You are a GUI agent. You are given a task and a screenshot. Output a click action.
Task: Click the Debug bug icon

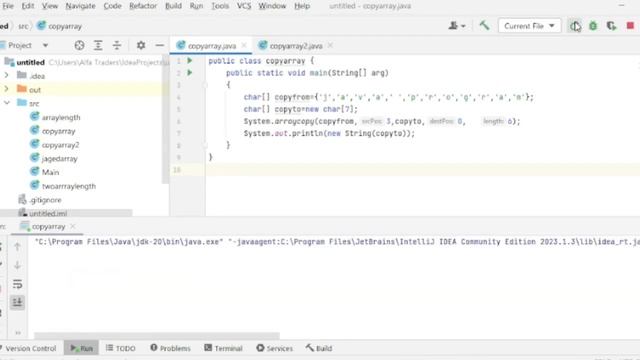(593, 26)
